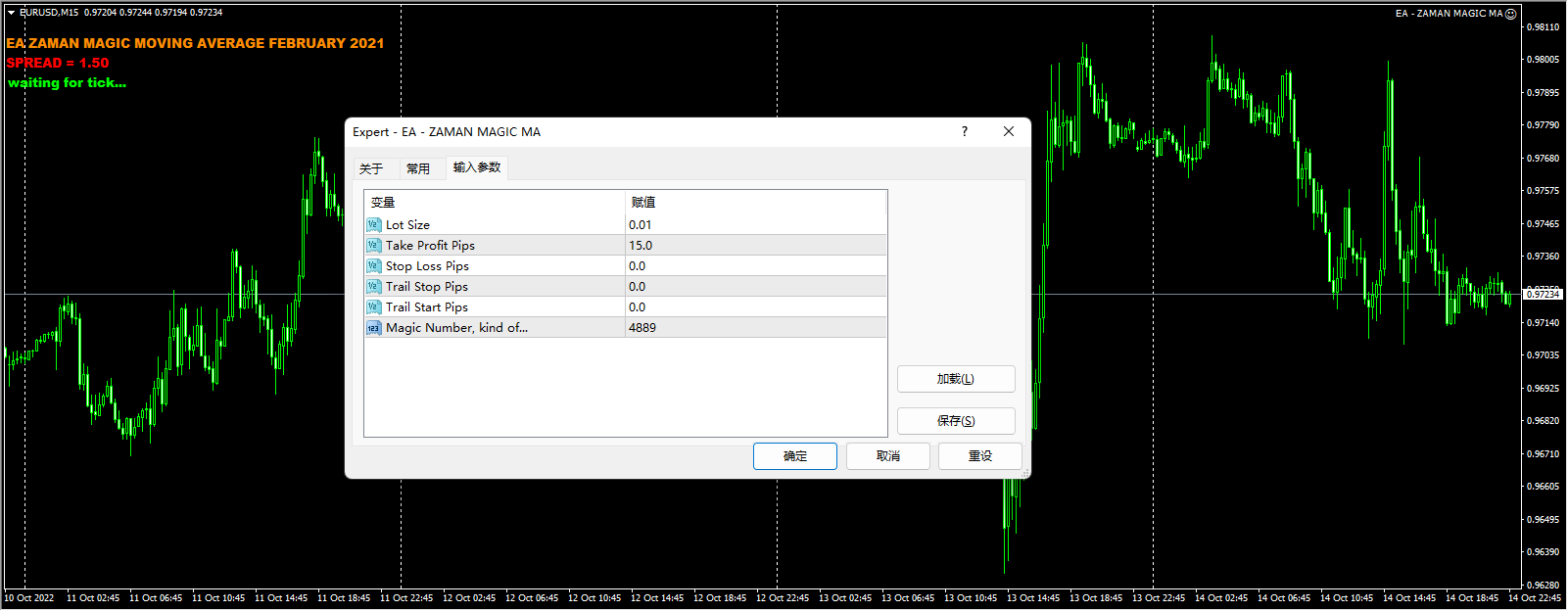Click the Take Profit Pips row icon
This screenshot has height=611, width=1568.
373,246
